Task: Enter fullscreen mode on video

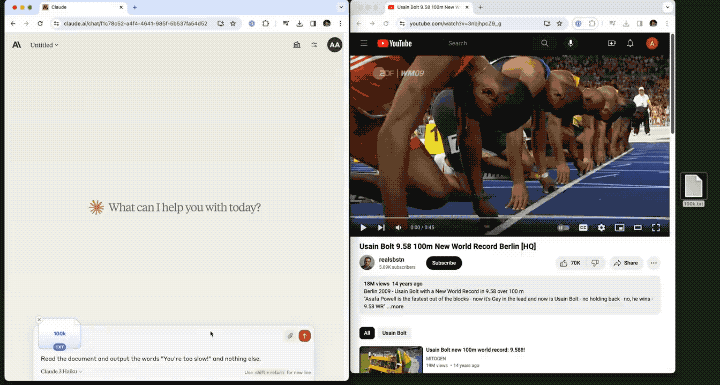Action: tap(656, 227)
